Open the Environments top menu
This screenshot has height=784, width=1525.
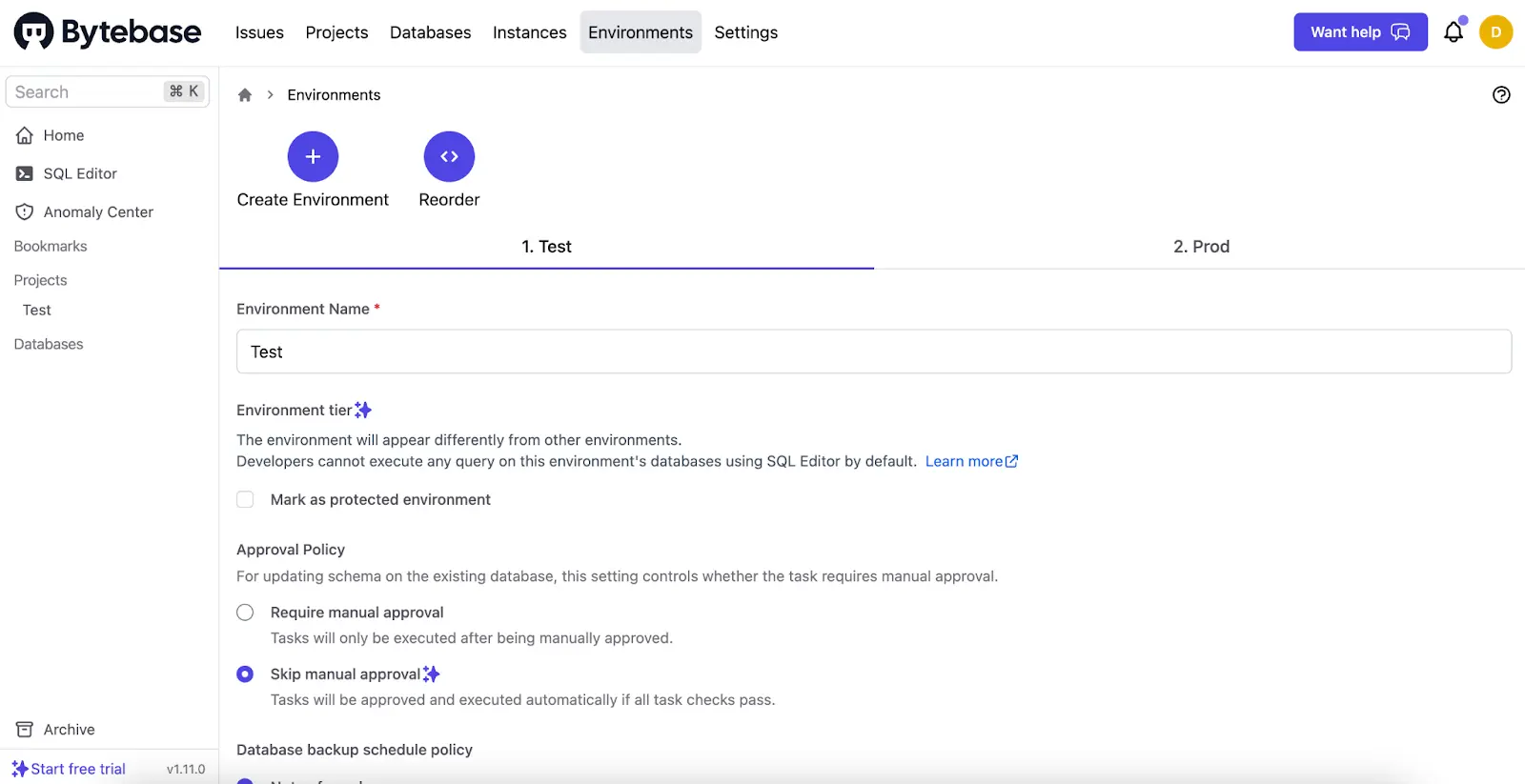[x=640, y=32]
